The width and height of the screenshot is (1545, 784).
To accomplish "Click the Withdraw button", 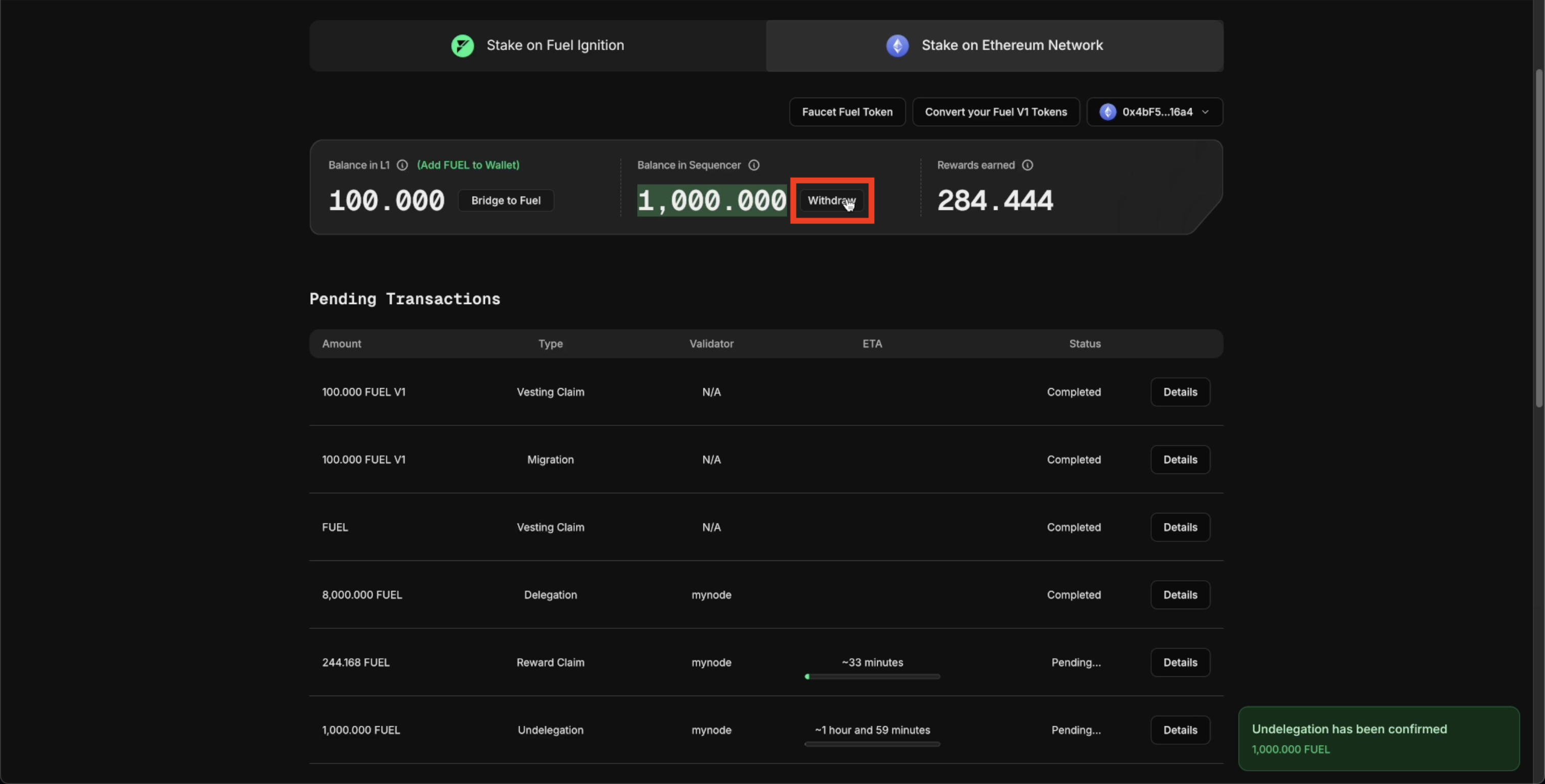I will tap(831, 200).
